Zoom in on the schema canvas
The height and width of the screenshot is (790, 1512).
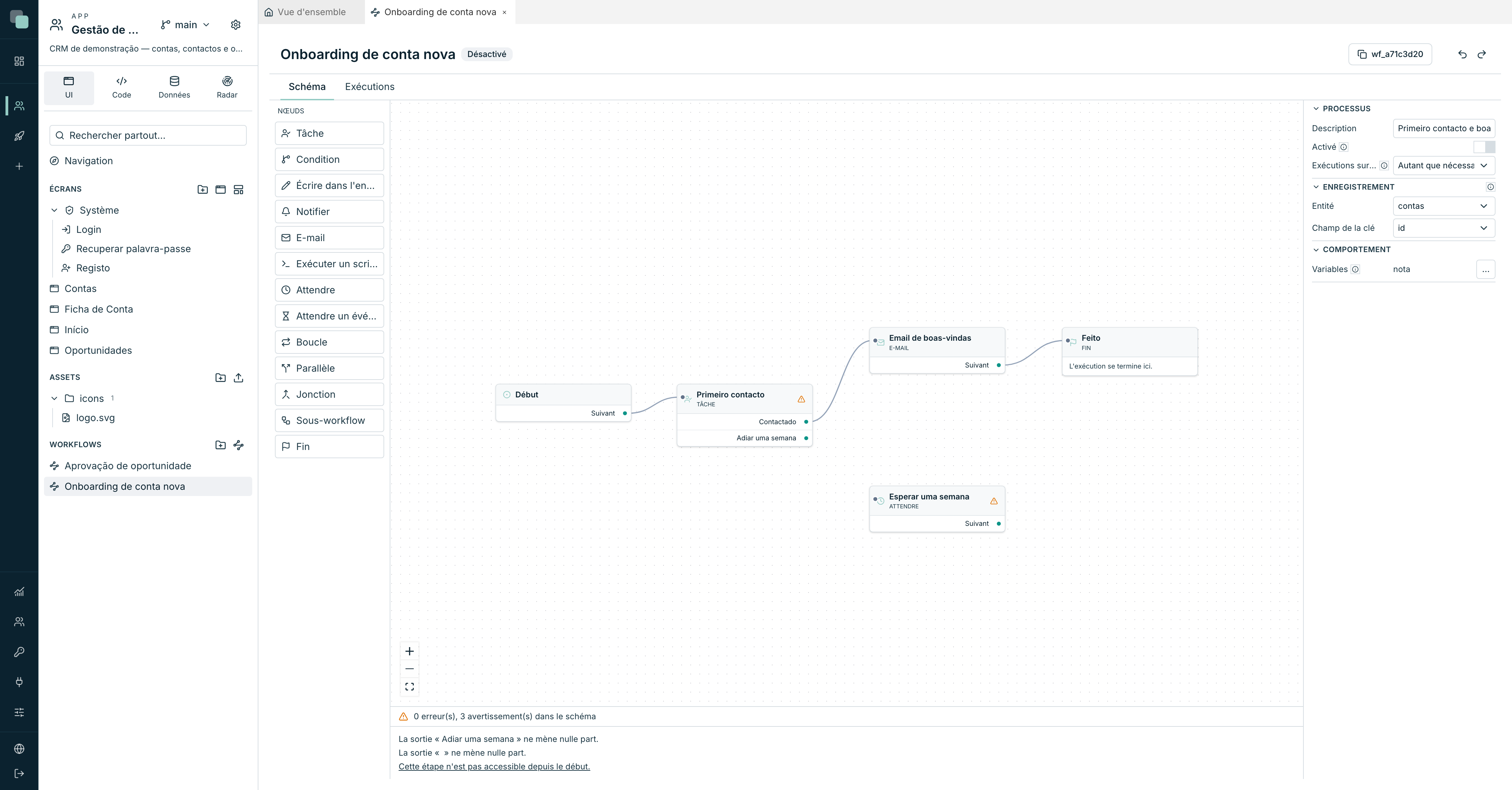pos(410,651)
